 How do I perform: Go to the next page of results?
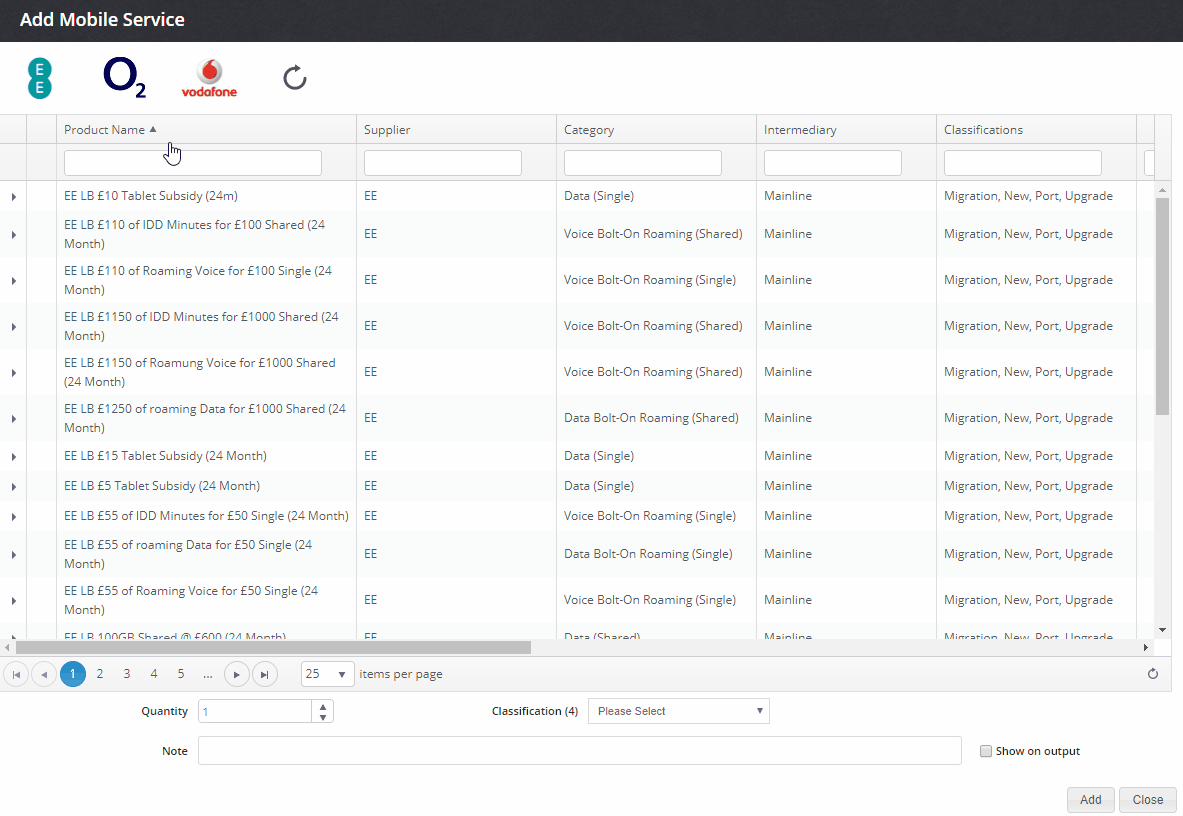(237, 674)
